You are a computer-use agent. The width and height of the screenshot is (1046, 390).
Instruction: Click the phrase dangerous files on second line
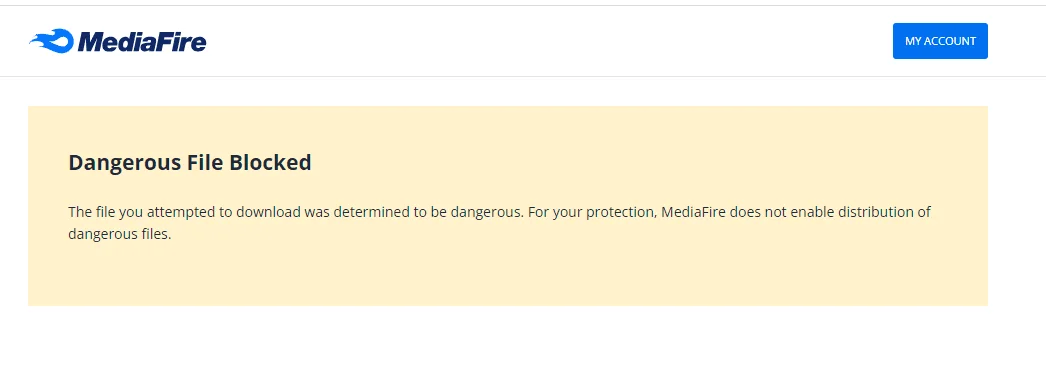pos(119,235)
